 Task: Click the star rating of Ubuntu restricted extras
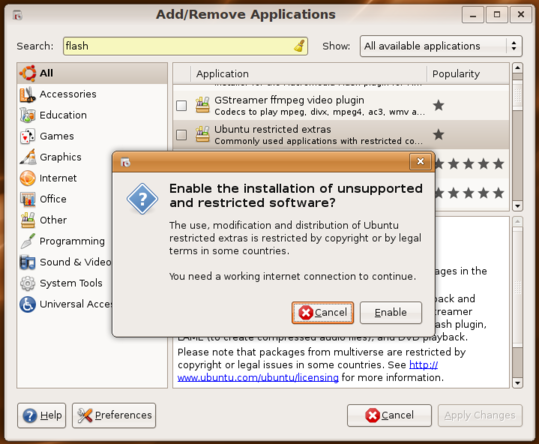coord(438,134)
